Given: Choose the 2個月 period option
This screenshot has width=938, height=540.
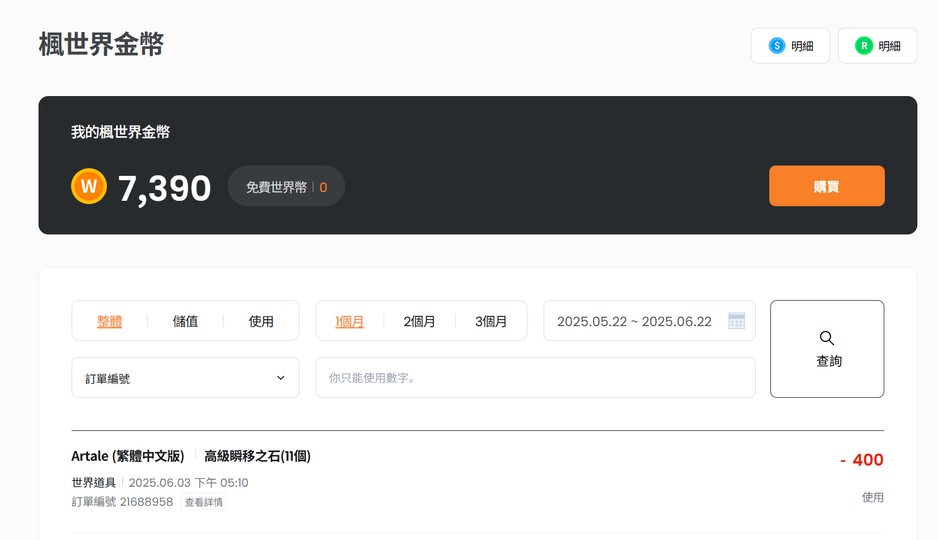Looking at the screenshot, I should point(419,321).
